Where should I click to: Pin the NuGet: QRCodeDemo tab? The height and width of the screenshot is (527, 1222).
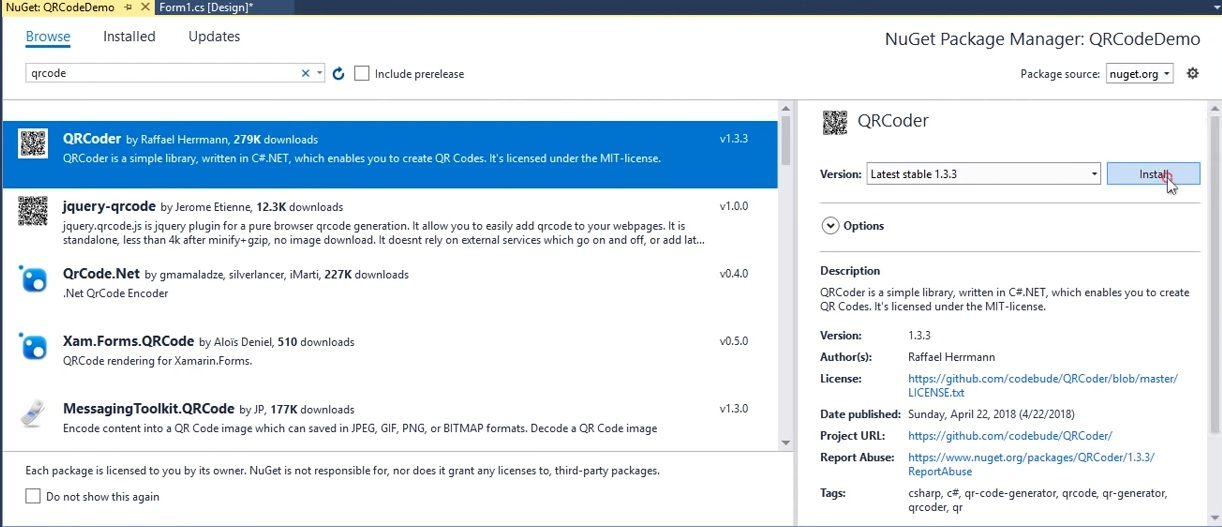pos(128,7)
